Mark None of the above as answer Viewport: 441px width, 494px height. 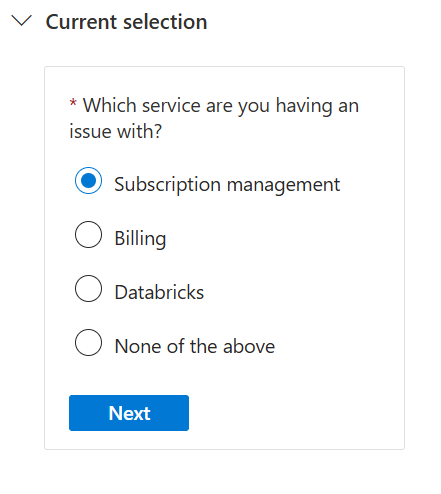[88, 343]
